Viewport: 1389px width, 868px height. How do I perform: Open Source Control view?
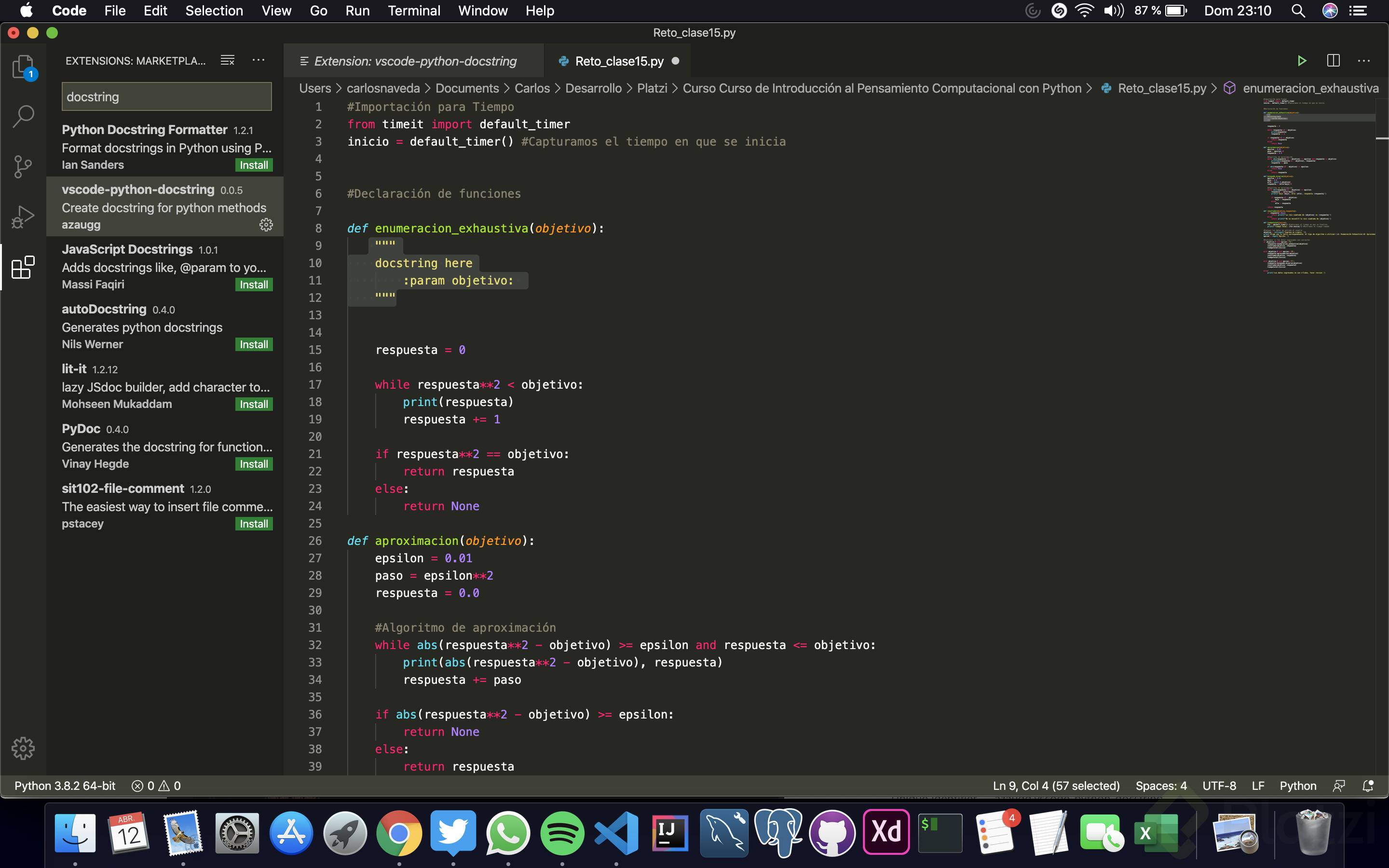pos(23,166)
